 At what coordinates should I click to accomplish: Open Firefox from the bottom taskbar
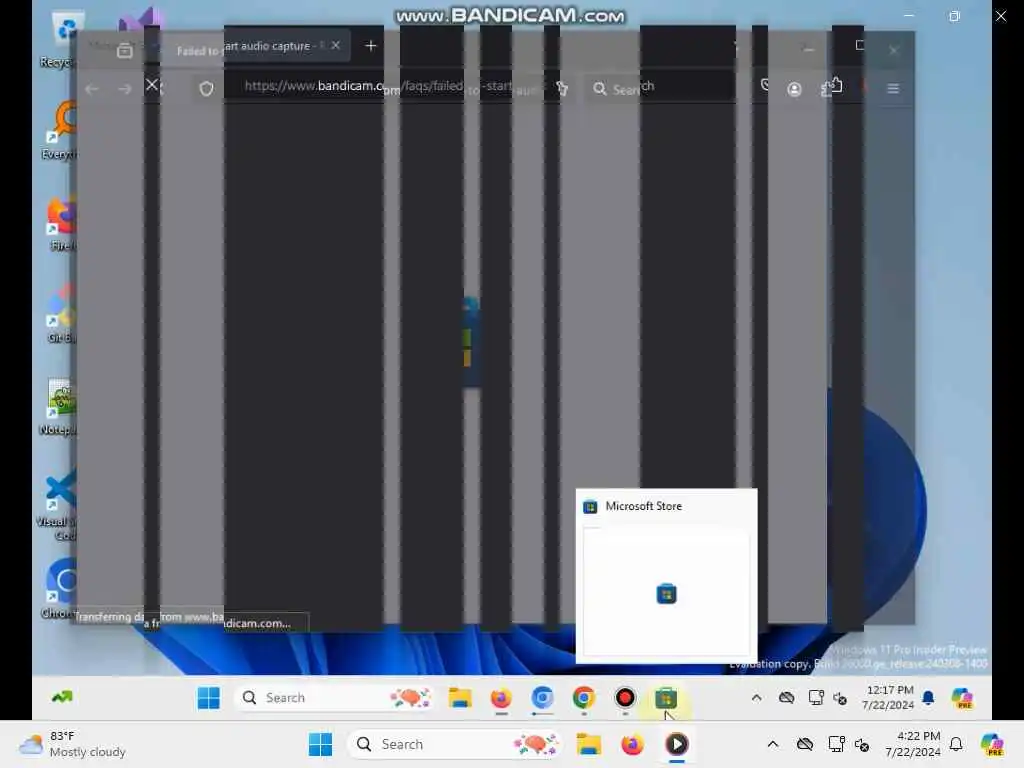[632, 744]
